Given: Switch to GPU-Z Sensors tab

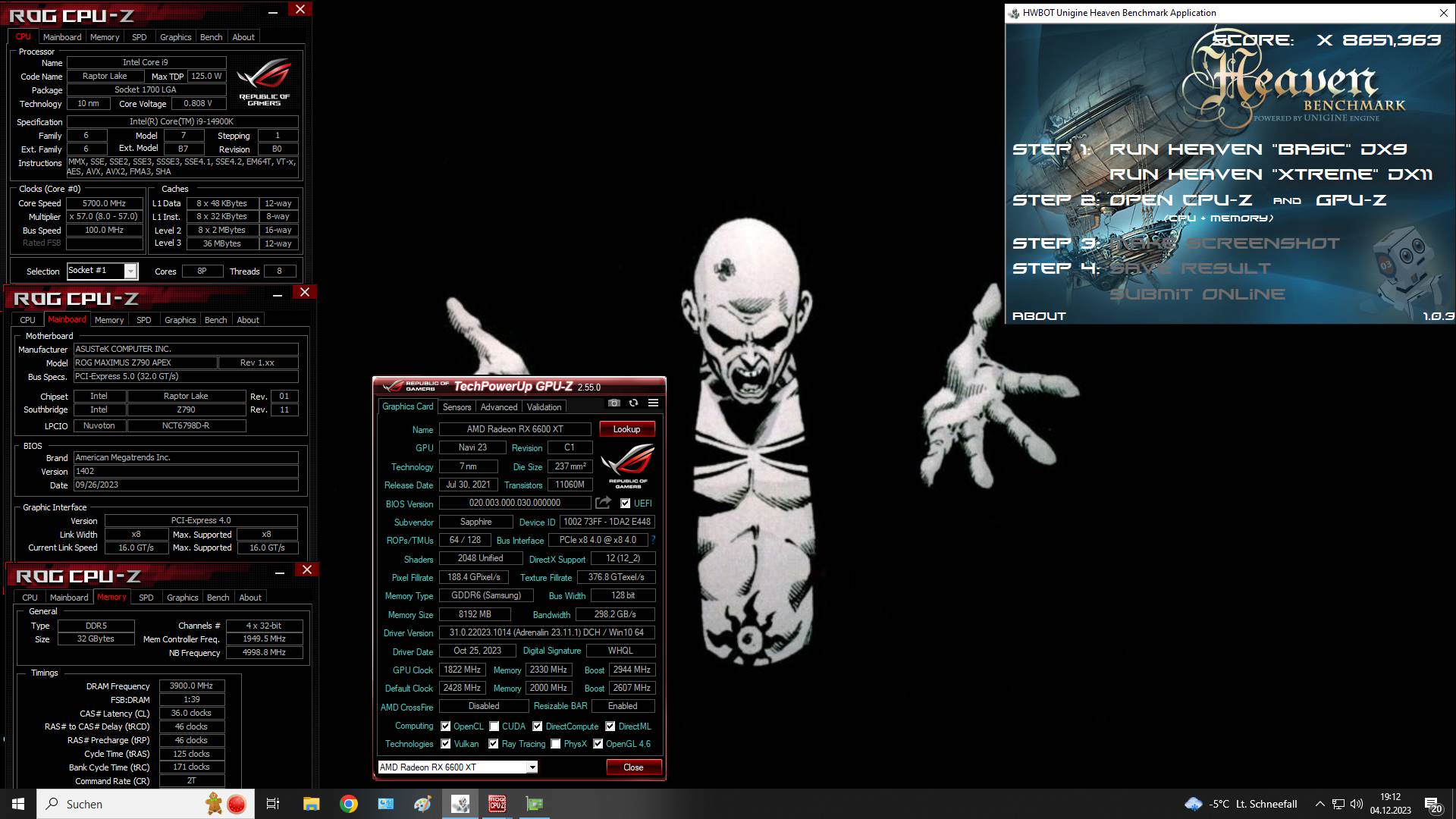Looking at the screenshot, I should coord(457,407).
